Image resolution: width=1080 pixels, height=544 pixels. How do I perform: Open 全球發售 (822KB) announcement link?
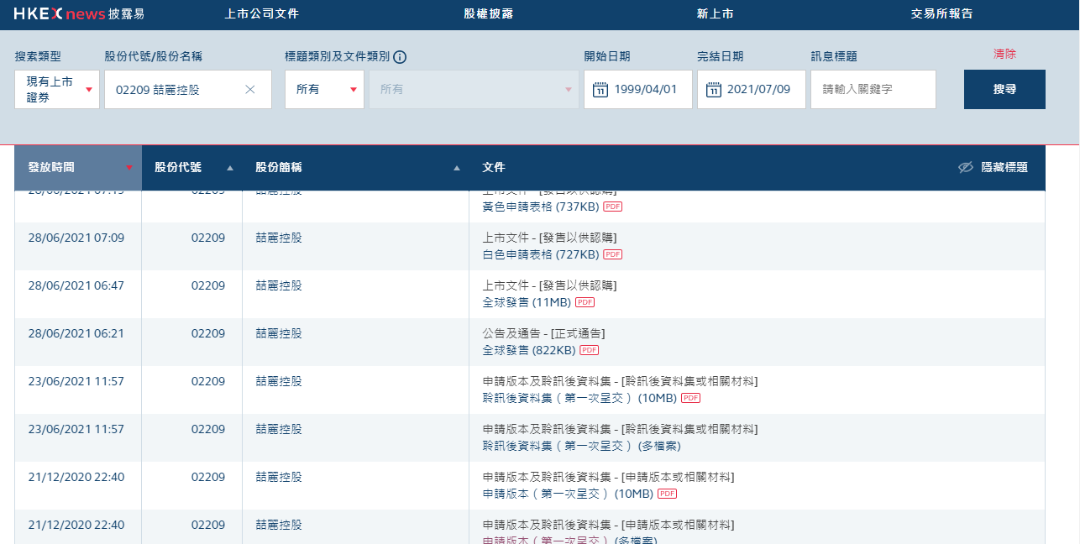(x=529, y=350)
